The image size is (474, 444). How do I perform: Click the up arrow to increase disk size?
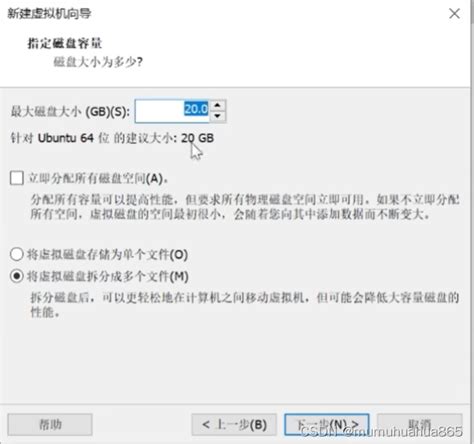point(218,105)
